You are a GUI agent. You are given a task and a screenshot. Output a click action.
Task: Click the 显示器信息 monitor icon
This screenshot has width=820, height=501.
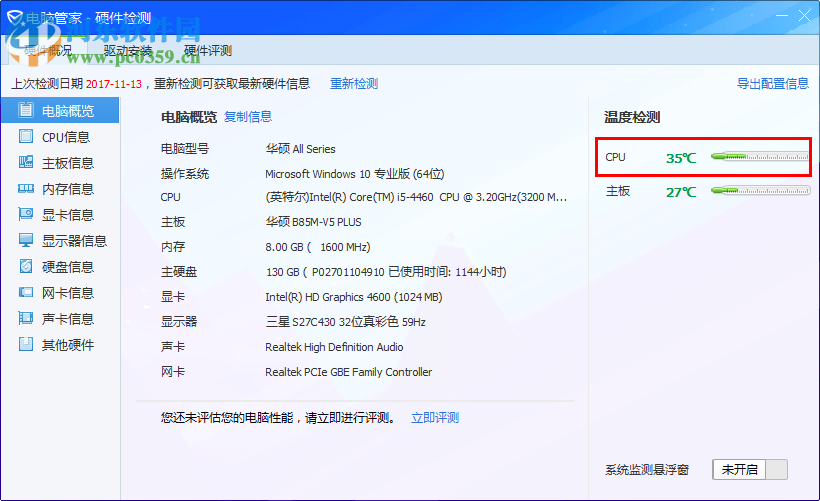tap(26, 240)
